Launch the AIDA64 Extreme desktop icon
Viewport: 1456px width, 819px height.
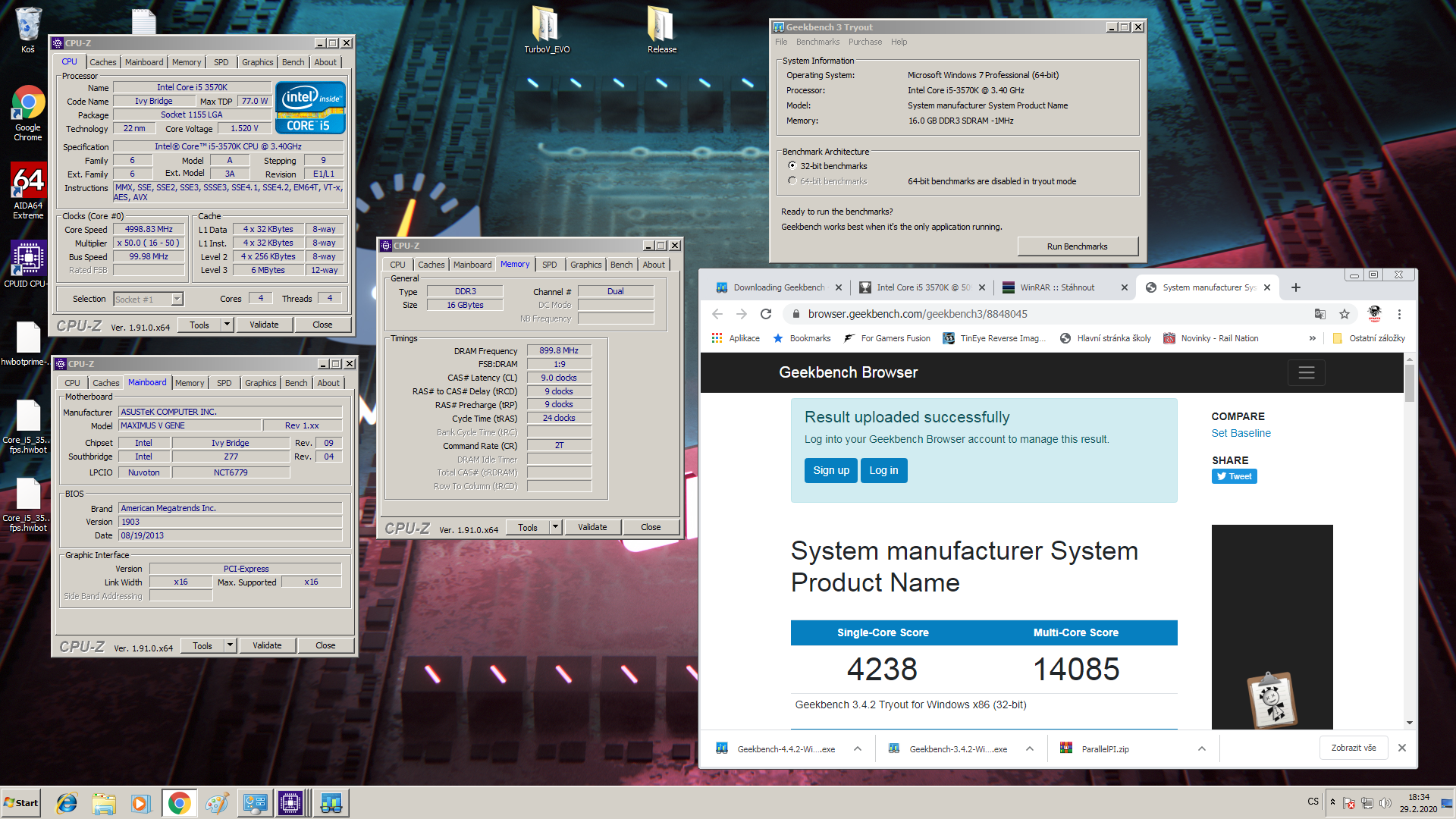[x=28, y=191]
